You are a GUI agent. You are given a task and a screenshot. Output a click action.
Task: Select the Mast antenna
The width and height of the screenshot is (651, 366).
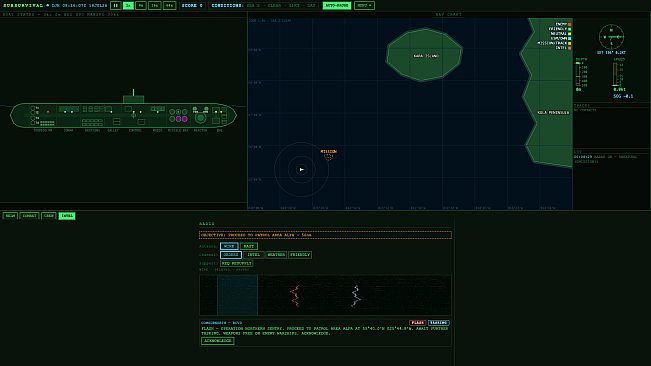pyautogui.click(x=249, y=246)
